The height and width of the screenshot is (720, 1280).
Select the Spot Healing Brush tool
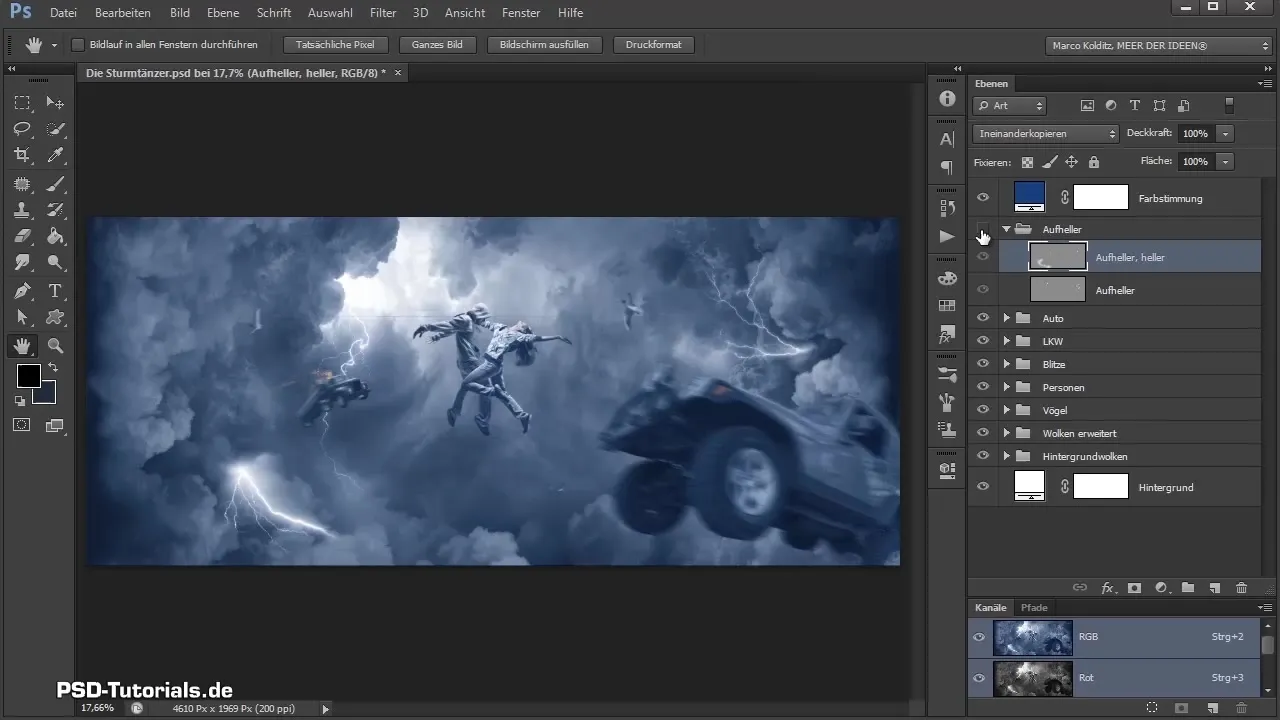coord(22,184)
